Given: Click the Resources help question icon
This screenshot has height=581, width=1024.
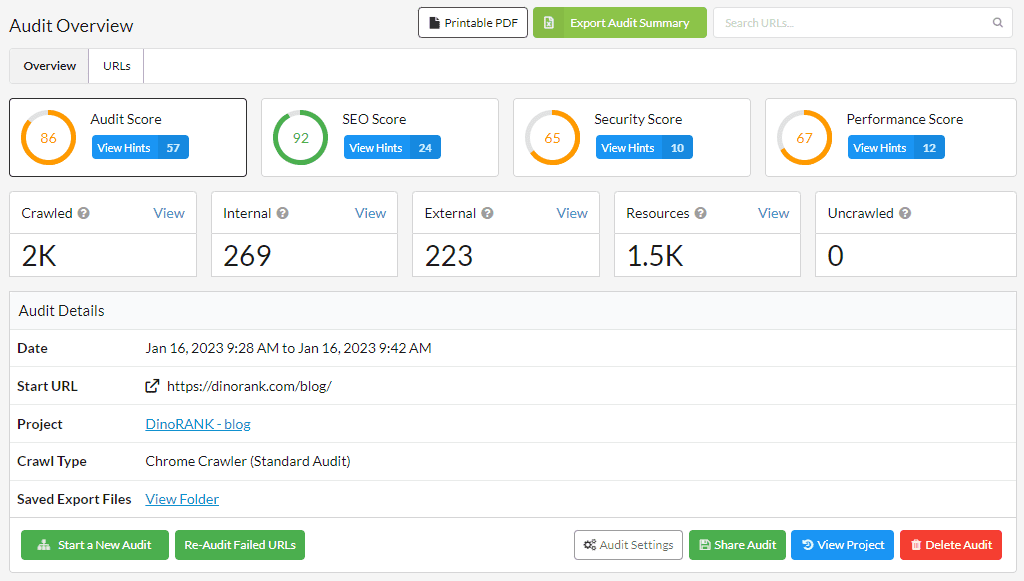Looking at the screenshot, I should [x=700, y=213].
